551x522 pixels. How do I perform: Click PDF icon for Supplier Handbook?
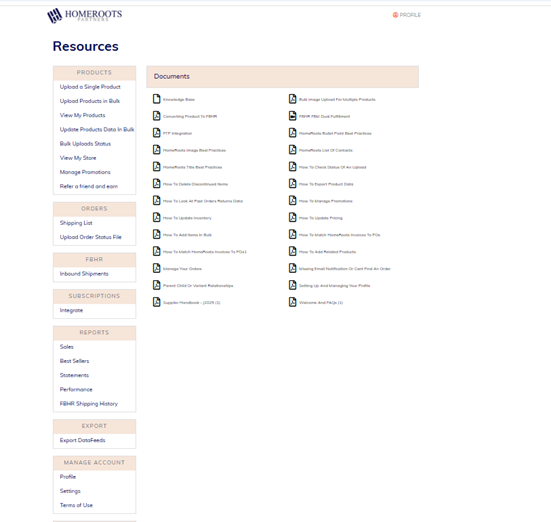156,302
